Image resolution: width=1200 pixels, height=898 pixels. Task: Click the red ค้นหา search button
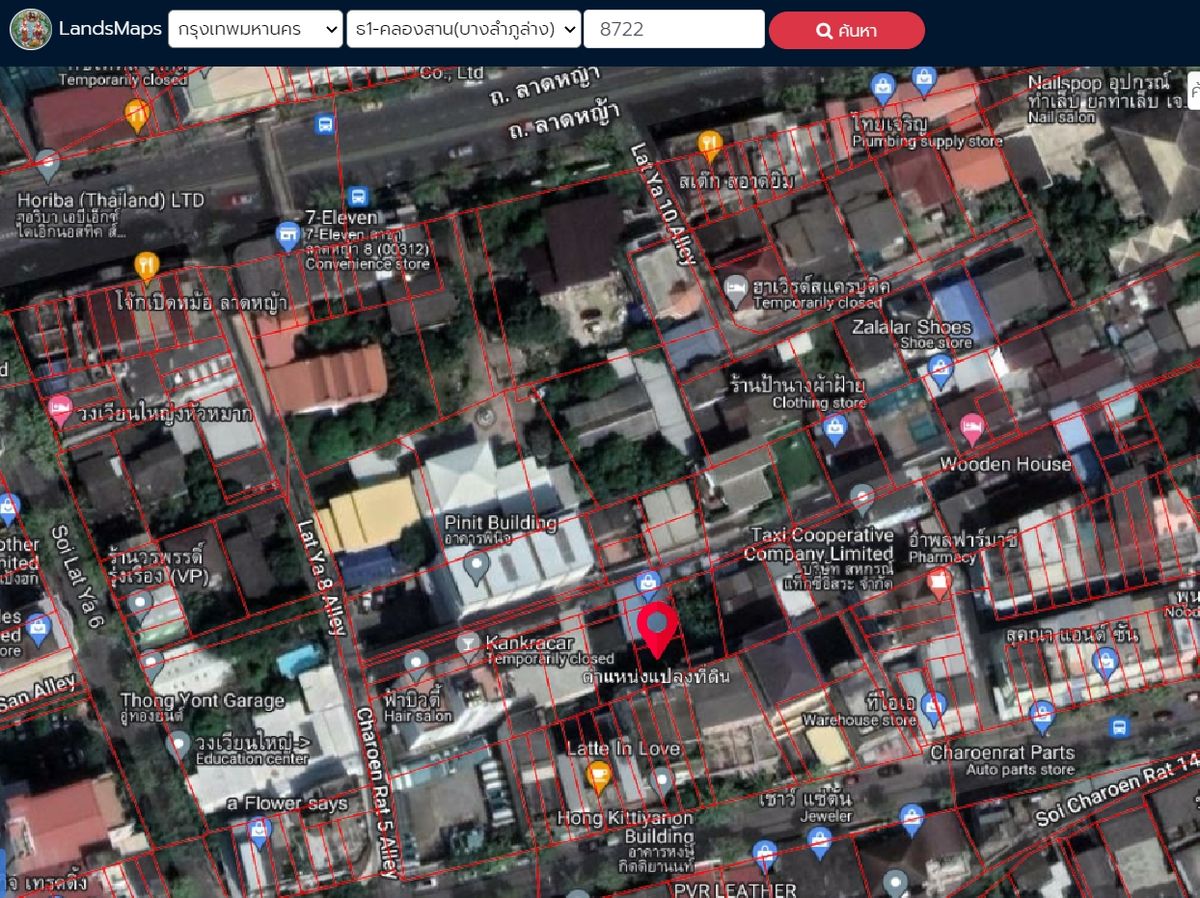tap(847, 30)
